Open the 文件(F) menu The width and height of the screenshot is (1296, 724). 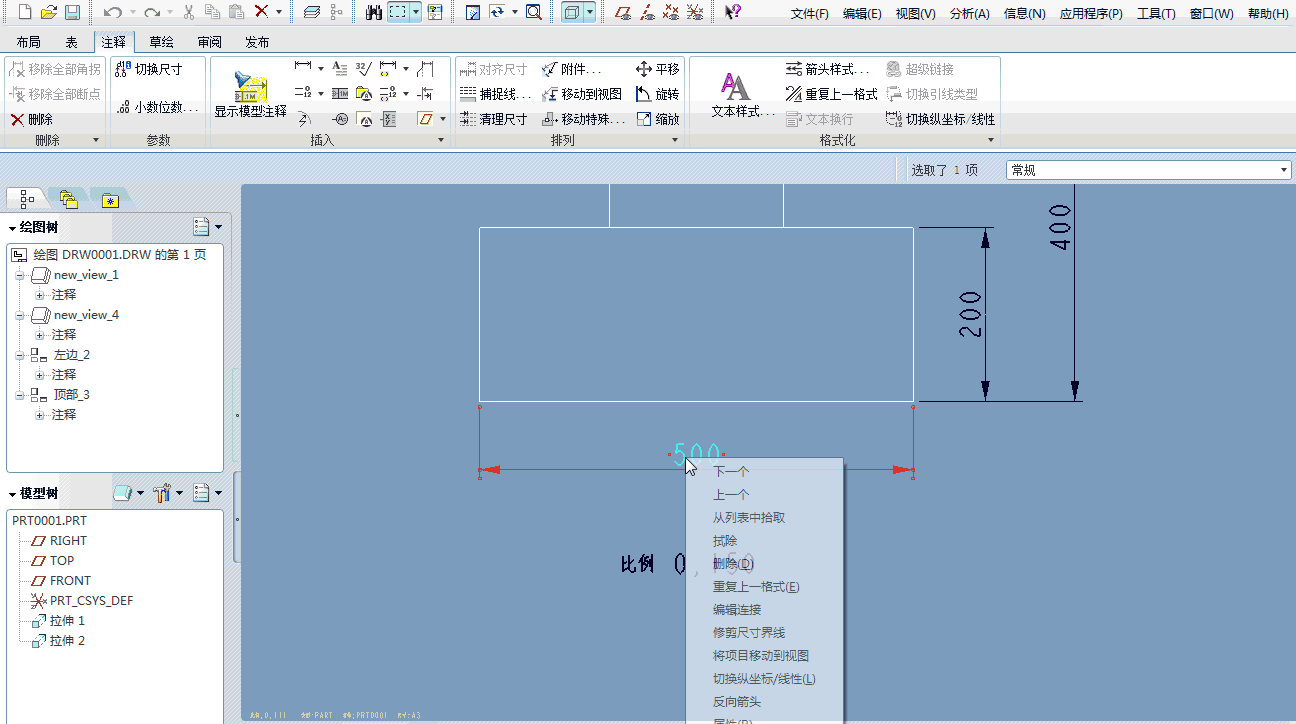pos(810,14)
